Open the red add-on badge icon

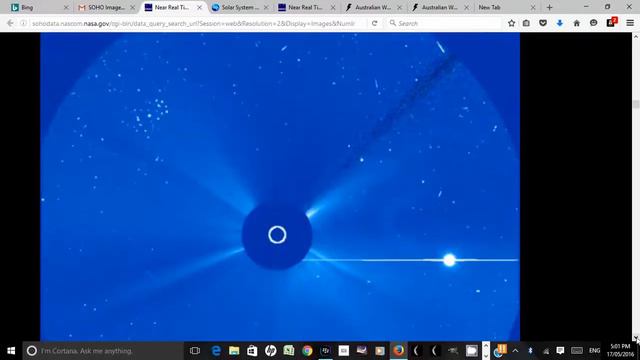(611, 22)
